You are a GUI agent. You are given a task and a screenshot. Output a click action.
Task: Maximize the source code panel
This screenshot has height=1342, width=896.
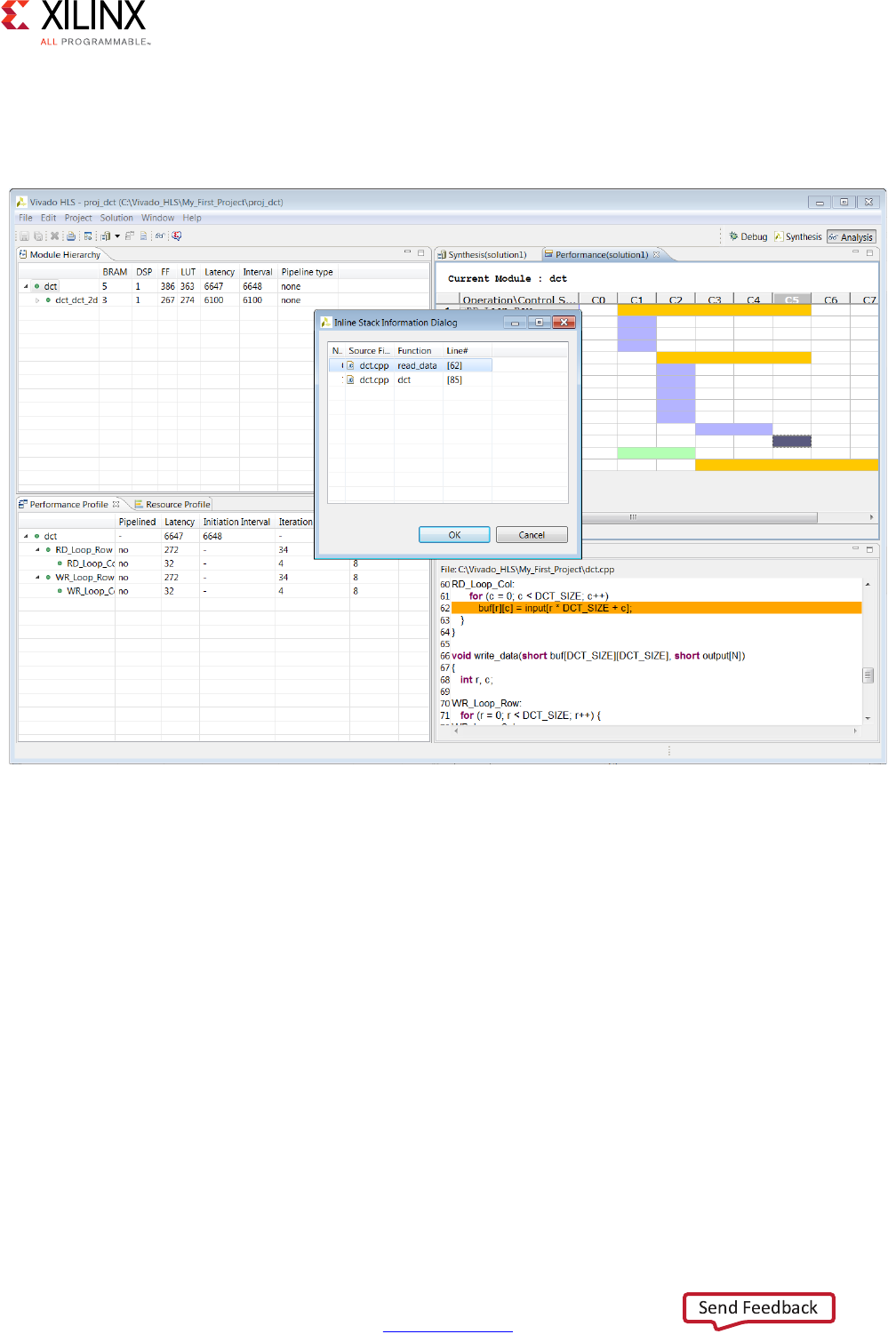869,549
